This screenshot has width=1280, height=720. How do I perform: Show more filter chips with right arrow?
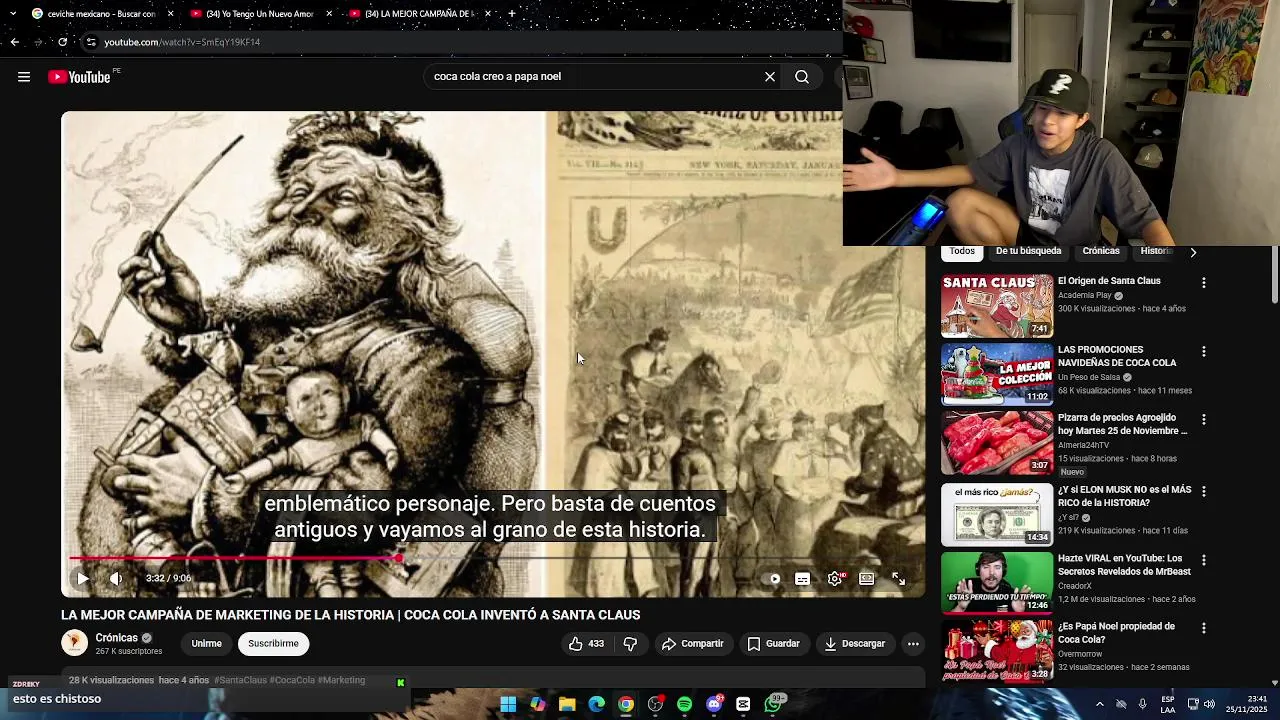[1192, 252]
